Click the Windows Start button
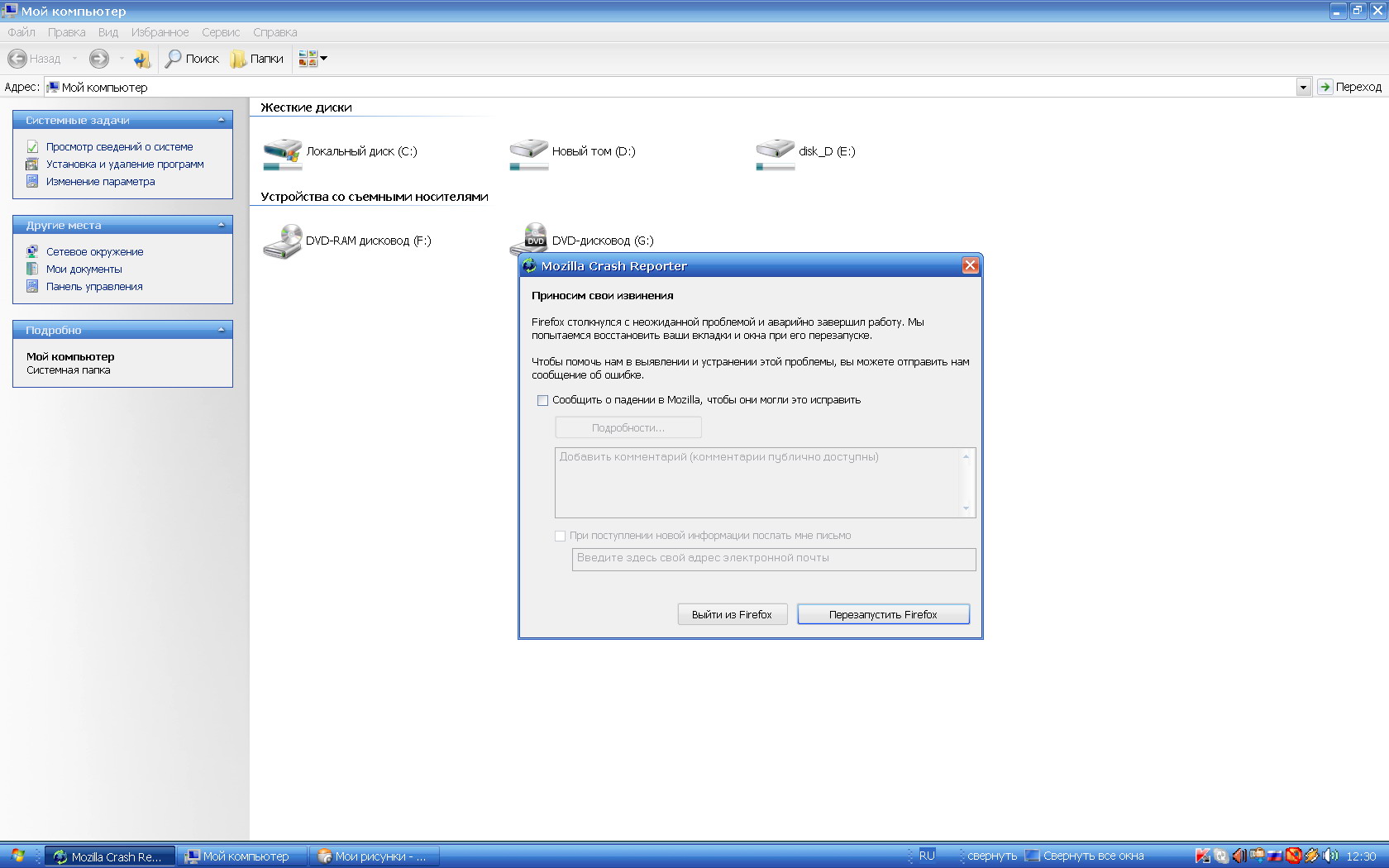1389x868 pixels. tap(18, 856)
